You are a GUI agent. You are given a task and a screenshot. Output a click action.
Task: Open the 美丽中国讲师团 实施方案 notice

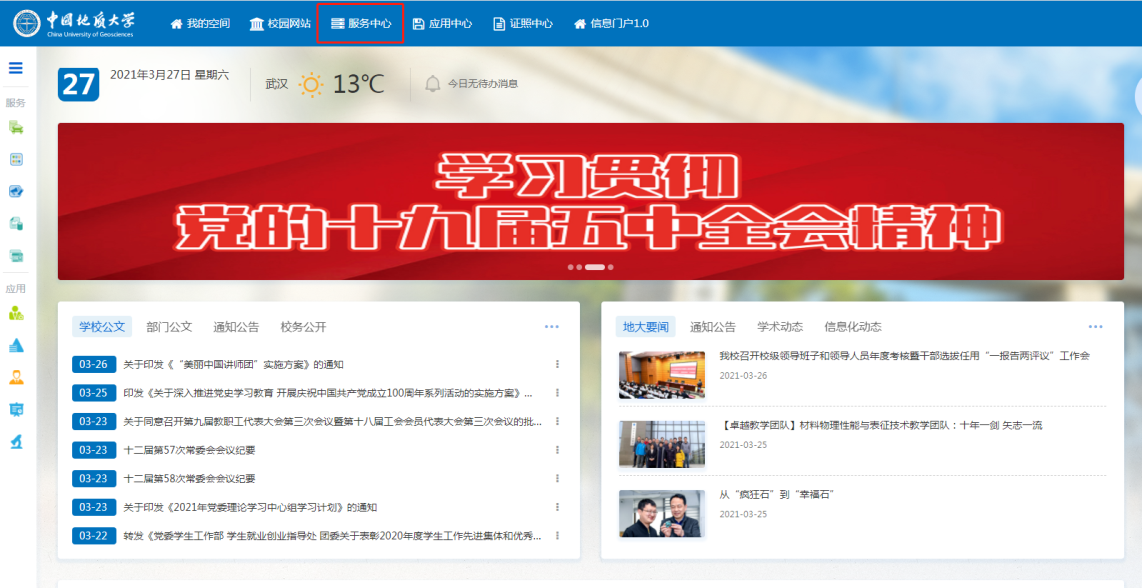pyautogui.click(x=233, y=365)
